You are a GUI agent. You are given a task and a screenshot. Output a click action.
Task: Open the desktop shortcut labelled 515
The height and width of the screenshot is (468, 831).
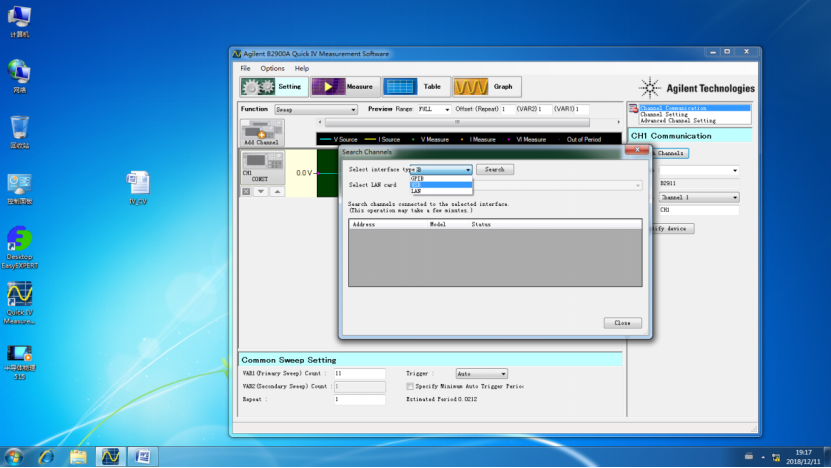click(x=20, y=362)
